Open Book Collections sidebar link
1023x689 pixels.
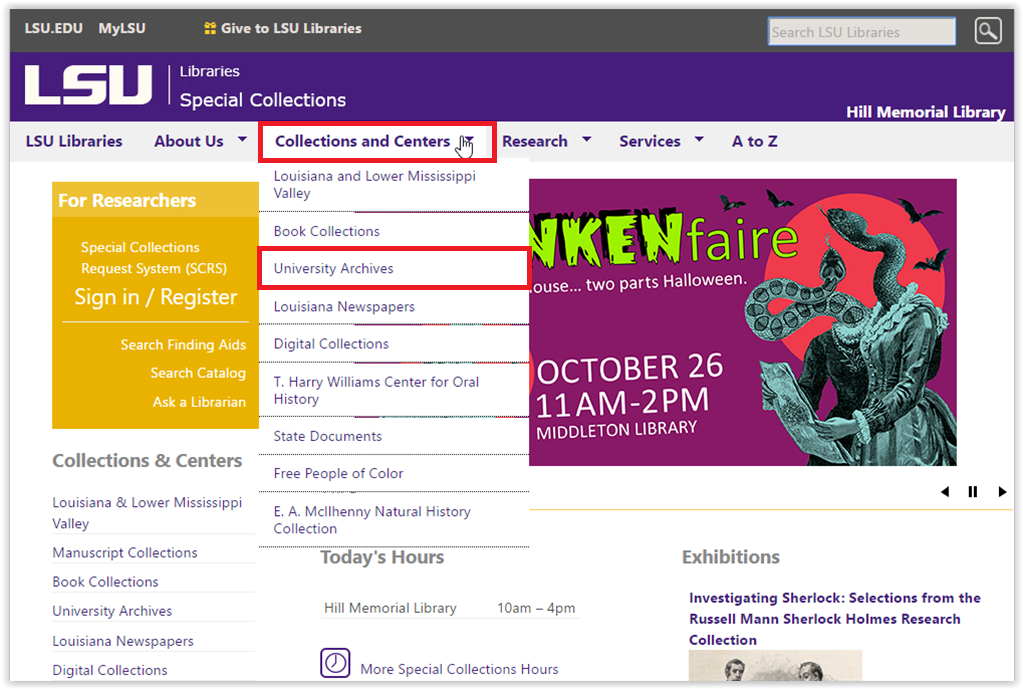point(105,581)
